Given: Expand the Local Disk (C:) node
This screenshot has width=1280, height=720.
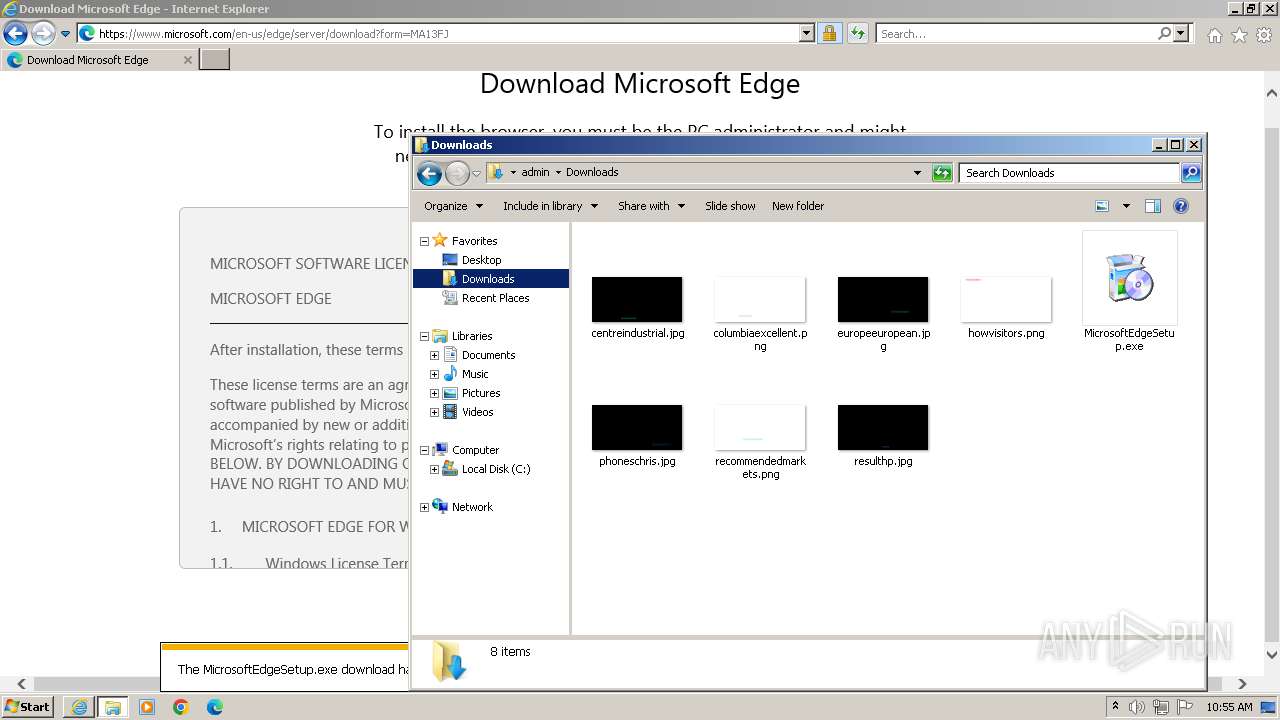Looking at the screenshot, I should pyautogui.click(x=434, y=469).
